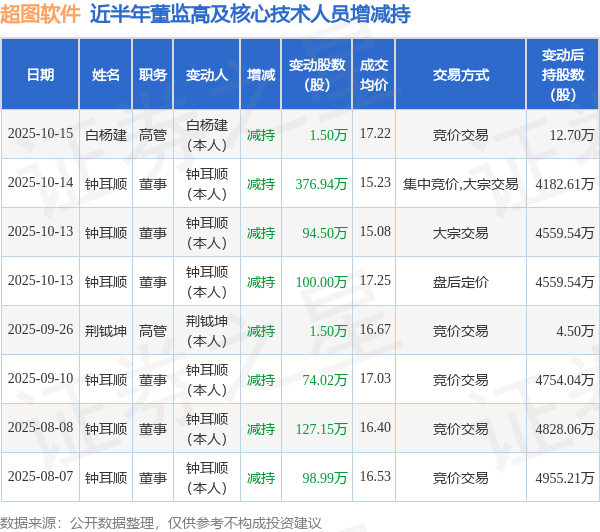The width and height of the screenshot is (600, 532).
Task: Click holdings value 4955.21万
Action: (x=565, y=478)
